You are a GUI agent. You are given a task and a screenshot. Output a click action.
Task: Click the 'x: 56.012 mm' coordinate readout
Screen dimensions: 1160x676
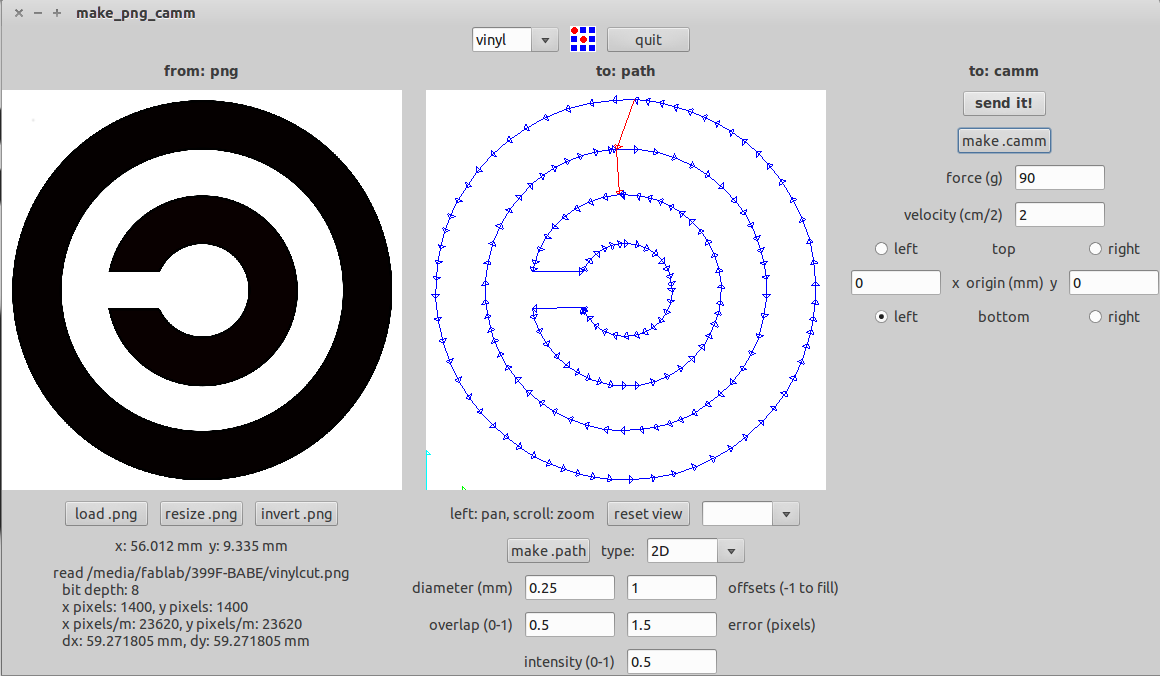pyautogui.click(x=158, y=546)
